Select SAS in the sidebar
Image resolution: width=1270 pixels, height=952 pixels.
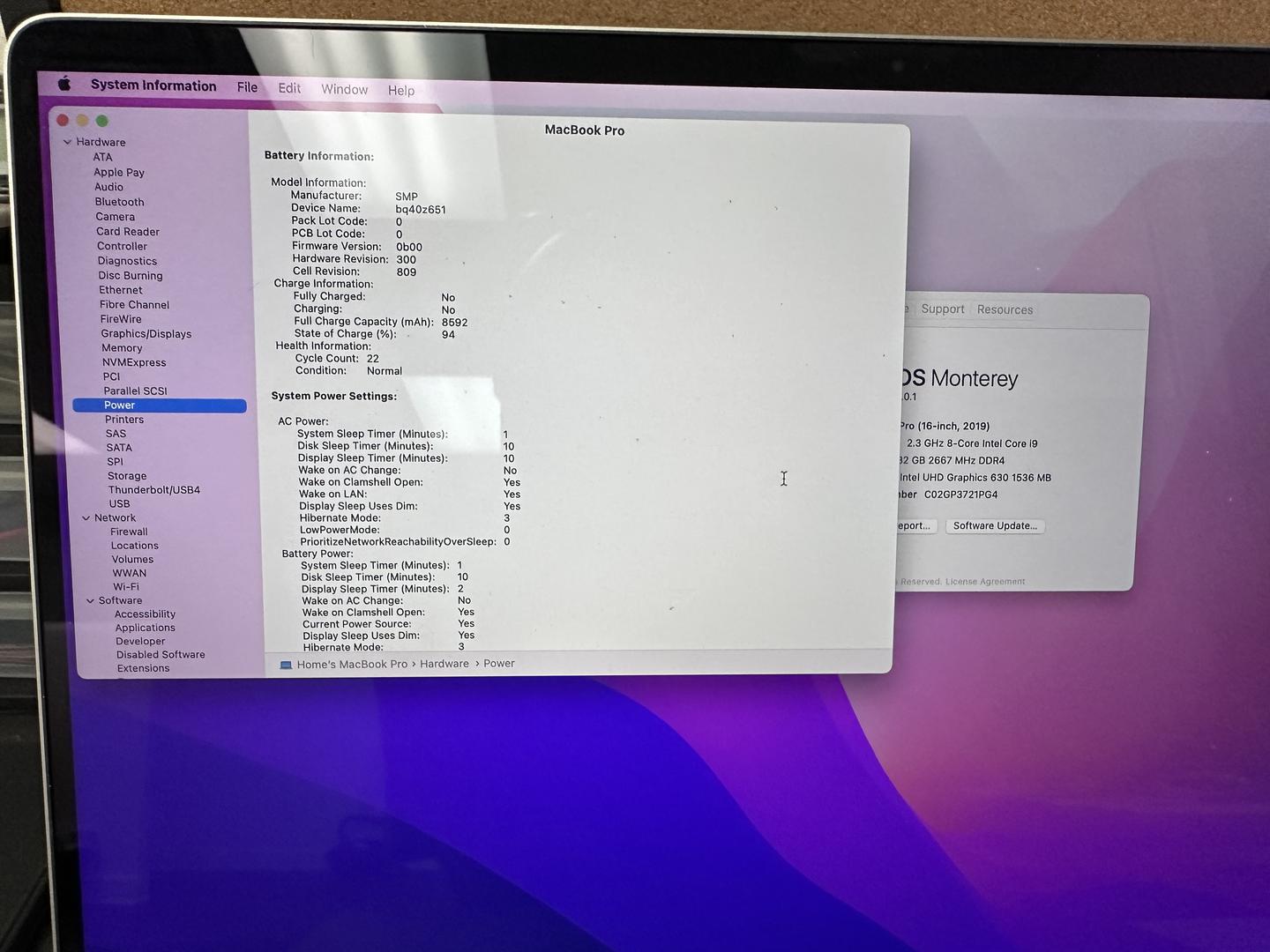tap(116, 434)
